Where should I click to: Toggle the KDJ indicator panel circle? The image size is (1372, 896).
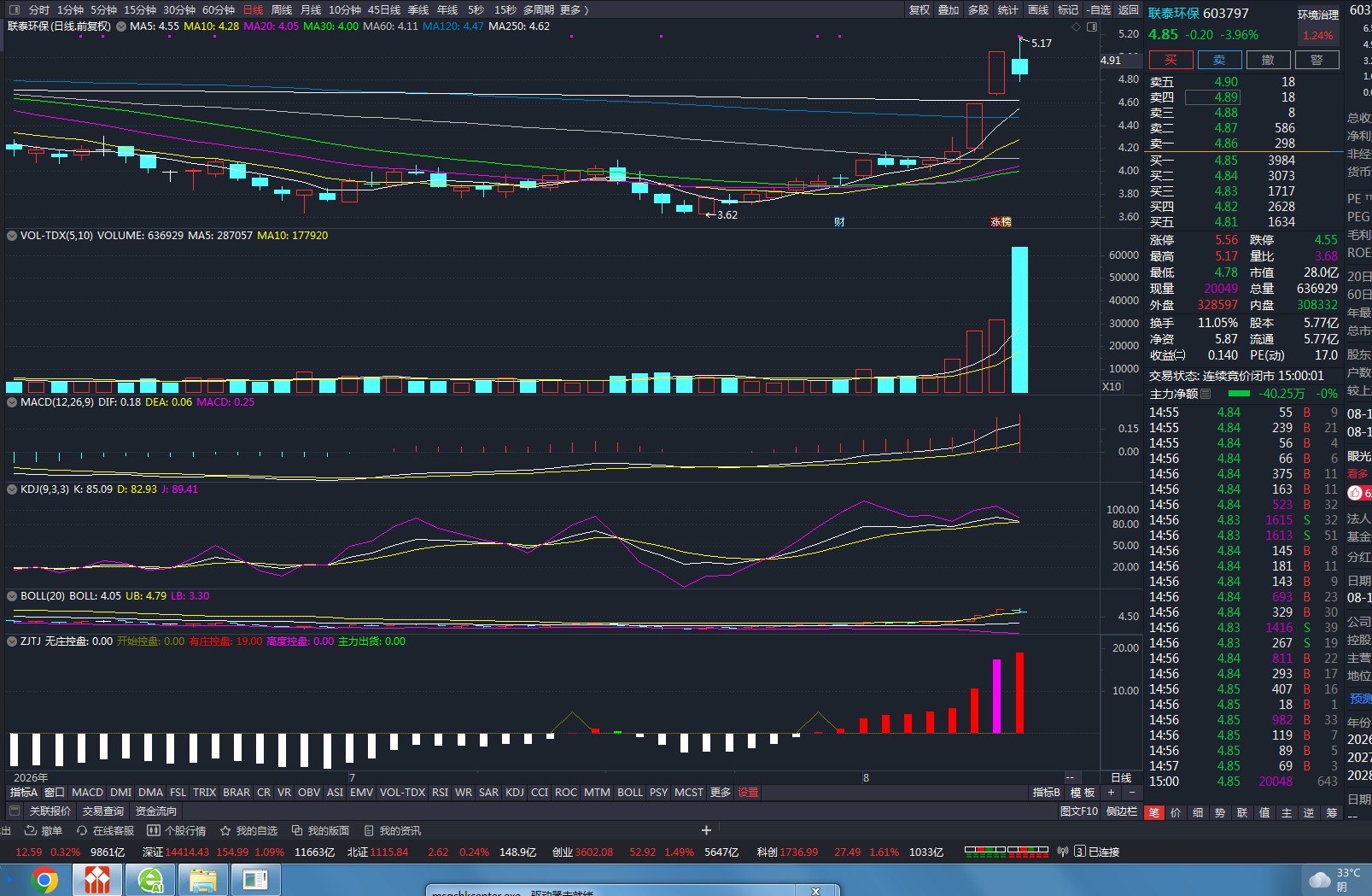12,489
